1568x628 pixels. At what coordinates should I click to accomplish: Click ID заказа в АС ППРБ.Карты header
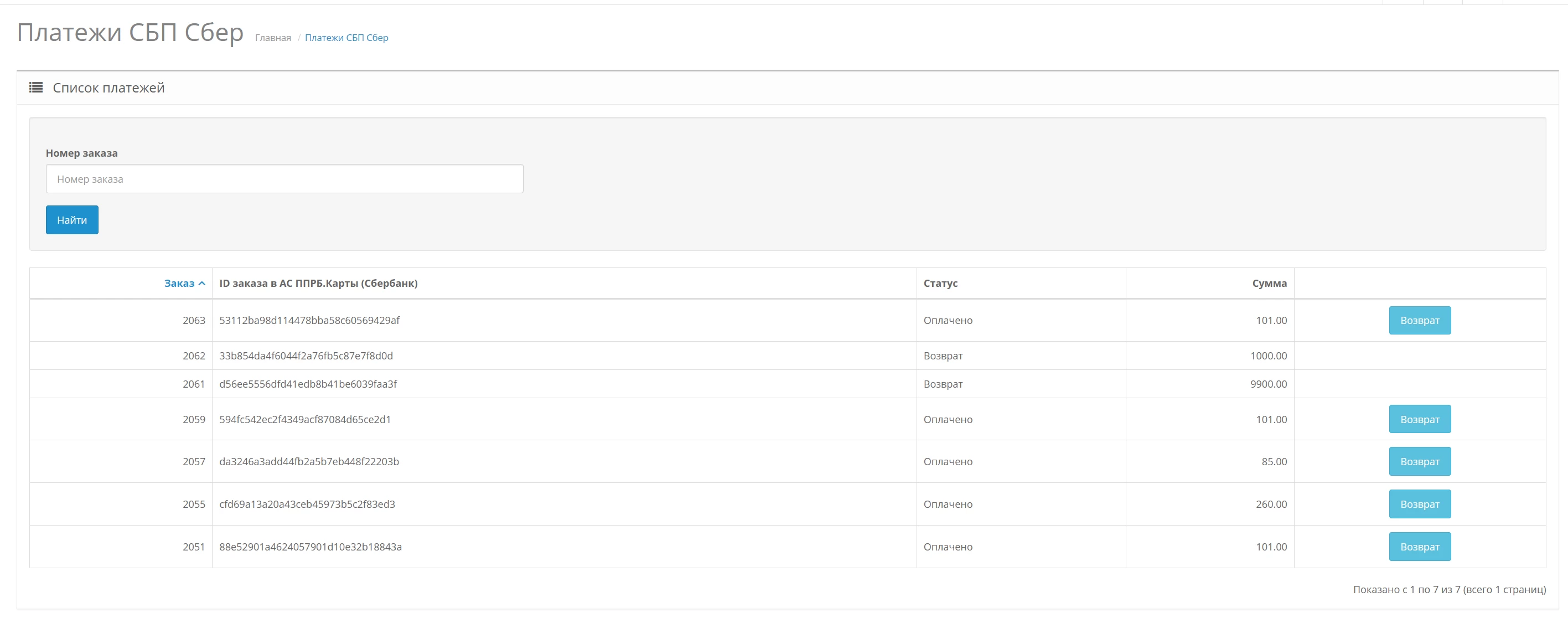(x=318, y=283)
